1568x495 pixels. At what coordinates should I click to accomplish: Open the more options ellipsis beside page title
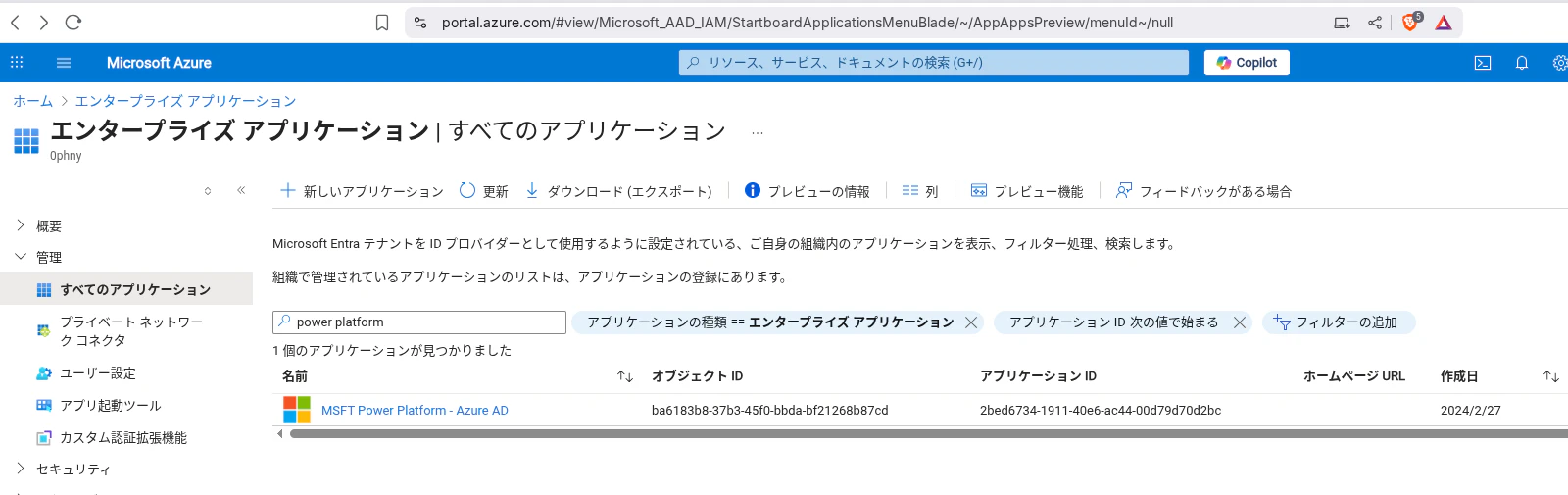[x=758, y=132]
